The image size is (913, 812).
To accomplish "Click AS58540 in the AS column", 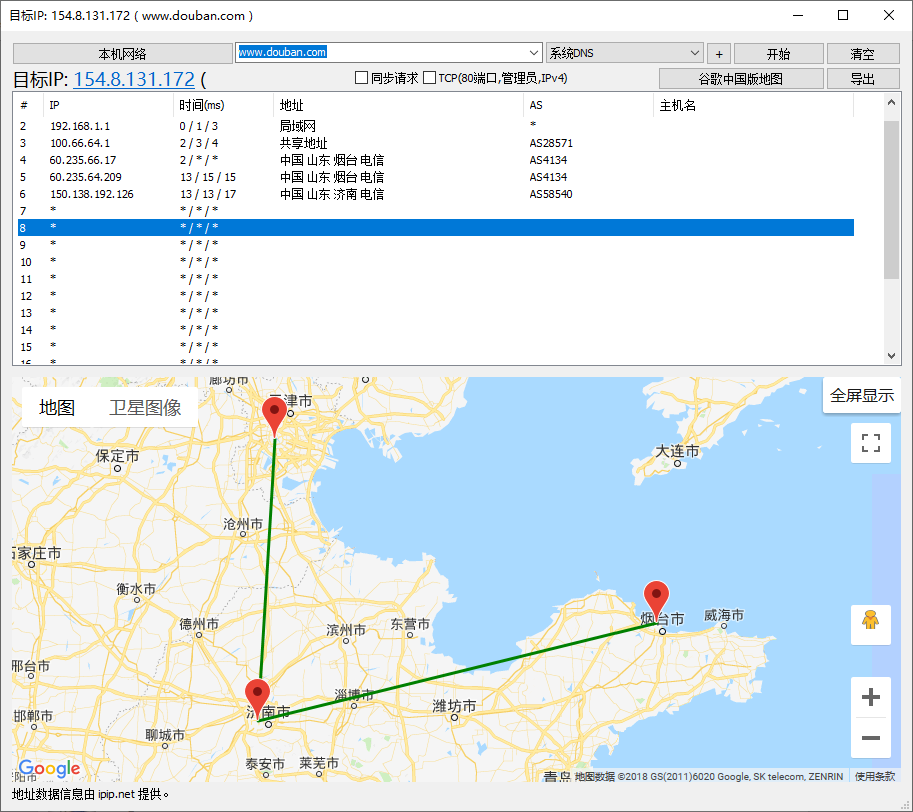I will (x=551, y=194).
